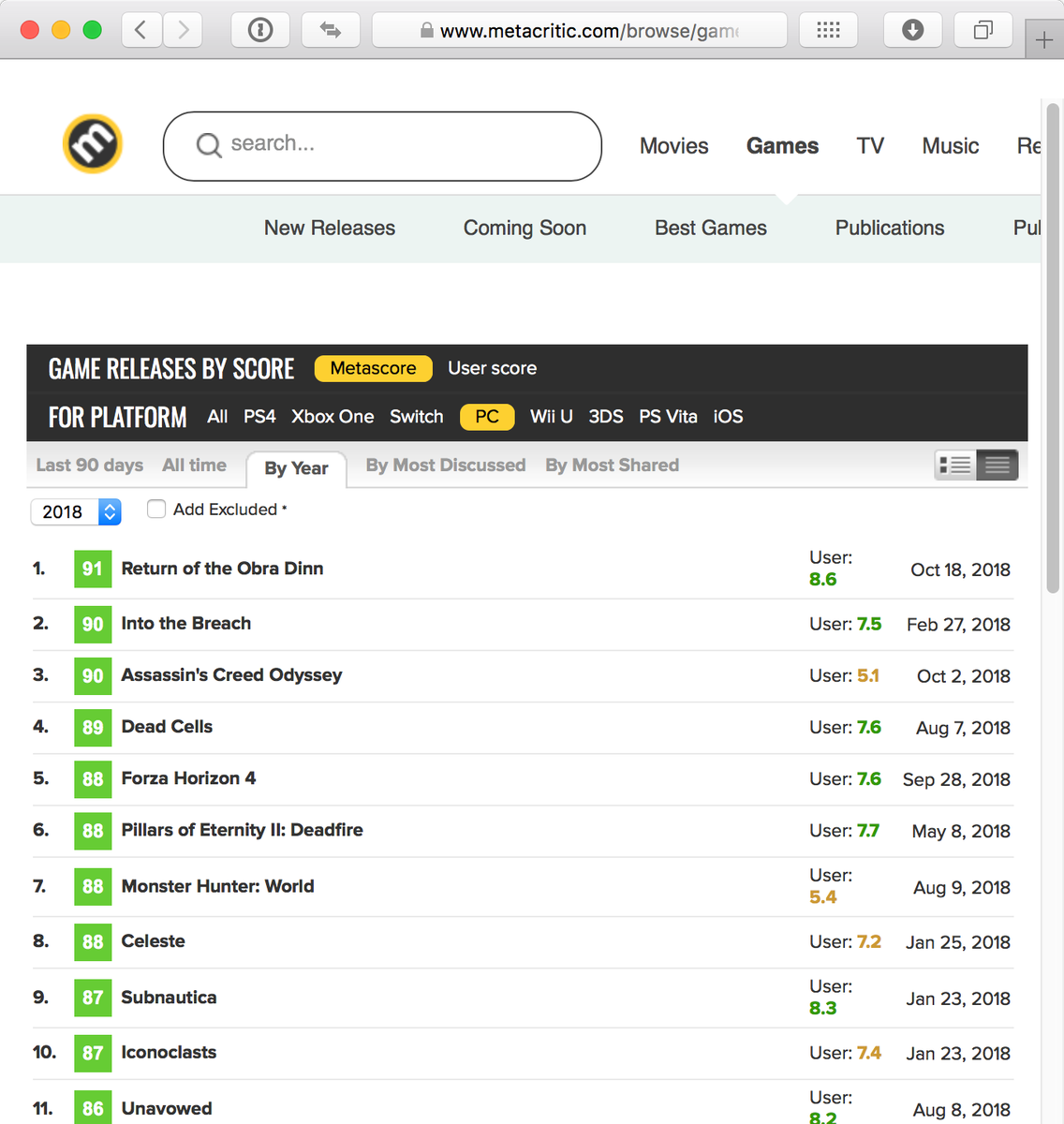
Task: Click the Safari address bar
Action: [580, 30]
